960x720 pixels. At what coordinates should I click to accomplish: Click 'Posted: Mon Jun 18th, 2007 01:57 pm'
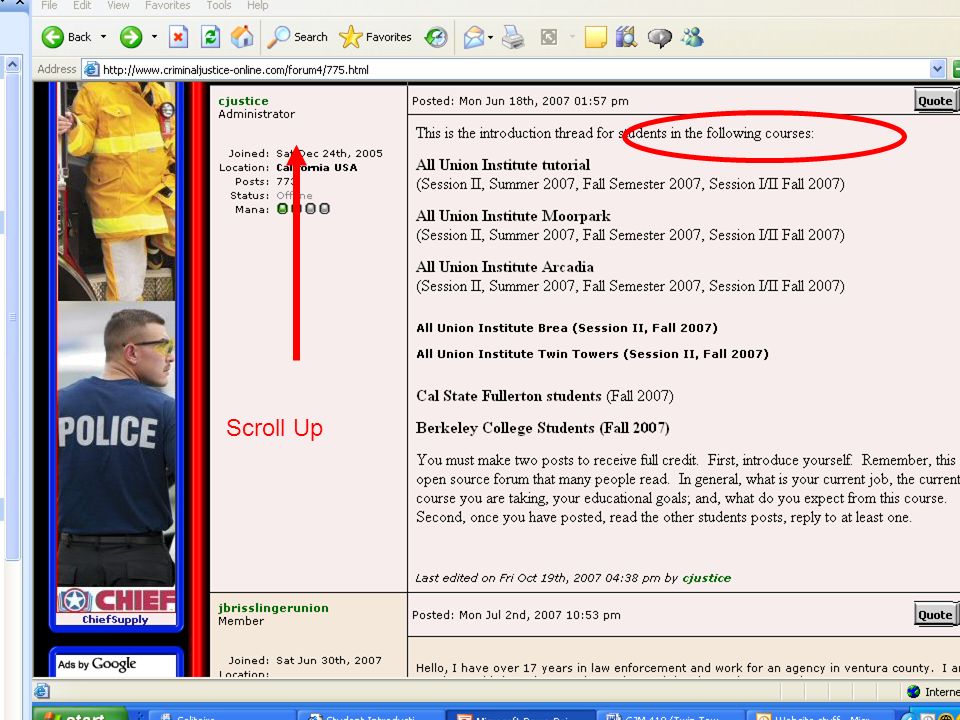tap(520, 102)
